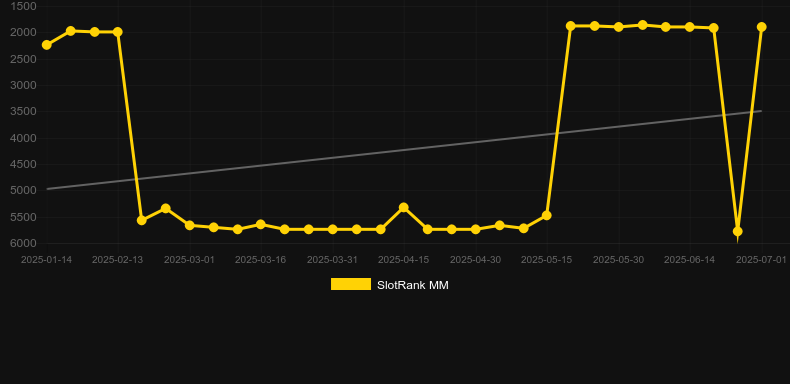Select the spike data point at 2025-04-15
Image resolution: width=790 pixels, height=384 pixels.
pyautogui.click(x=404, y=207)
